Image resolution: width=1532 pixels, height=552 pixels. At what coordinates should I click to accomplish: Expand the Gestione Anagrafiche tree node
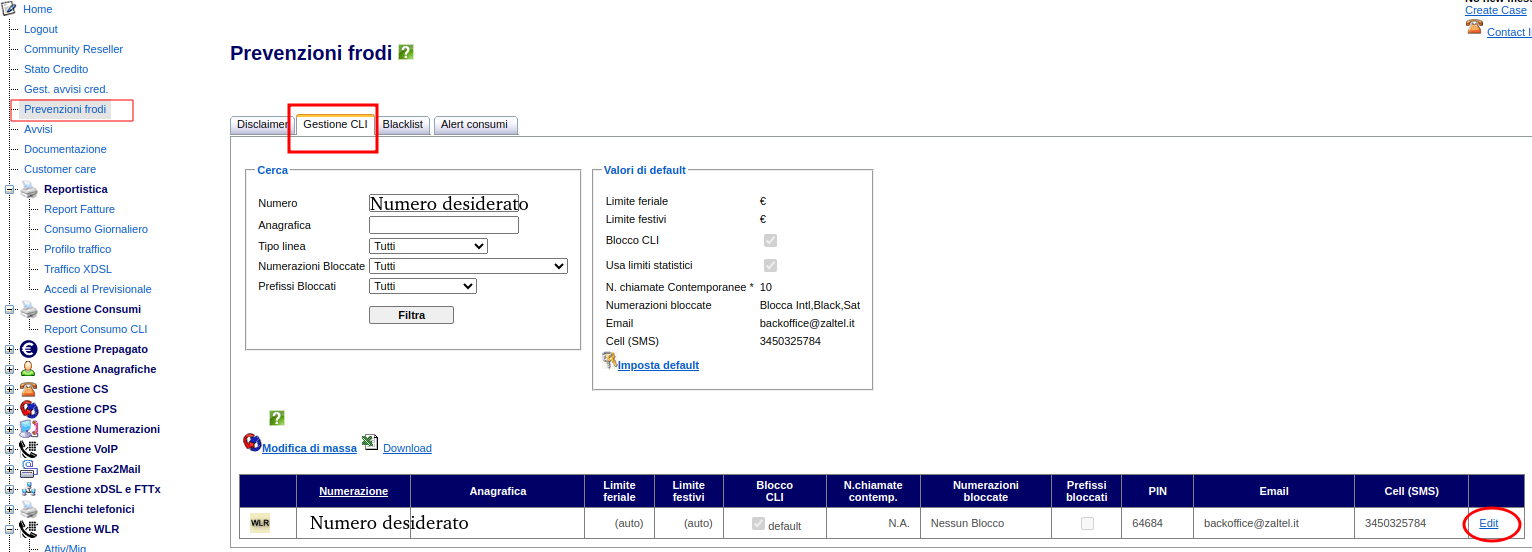point(10,369)
